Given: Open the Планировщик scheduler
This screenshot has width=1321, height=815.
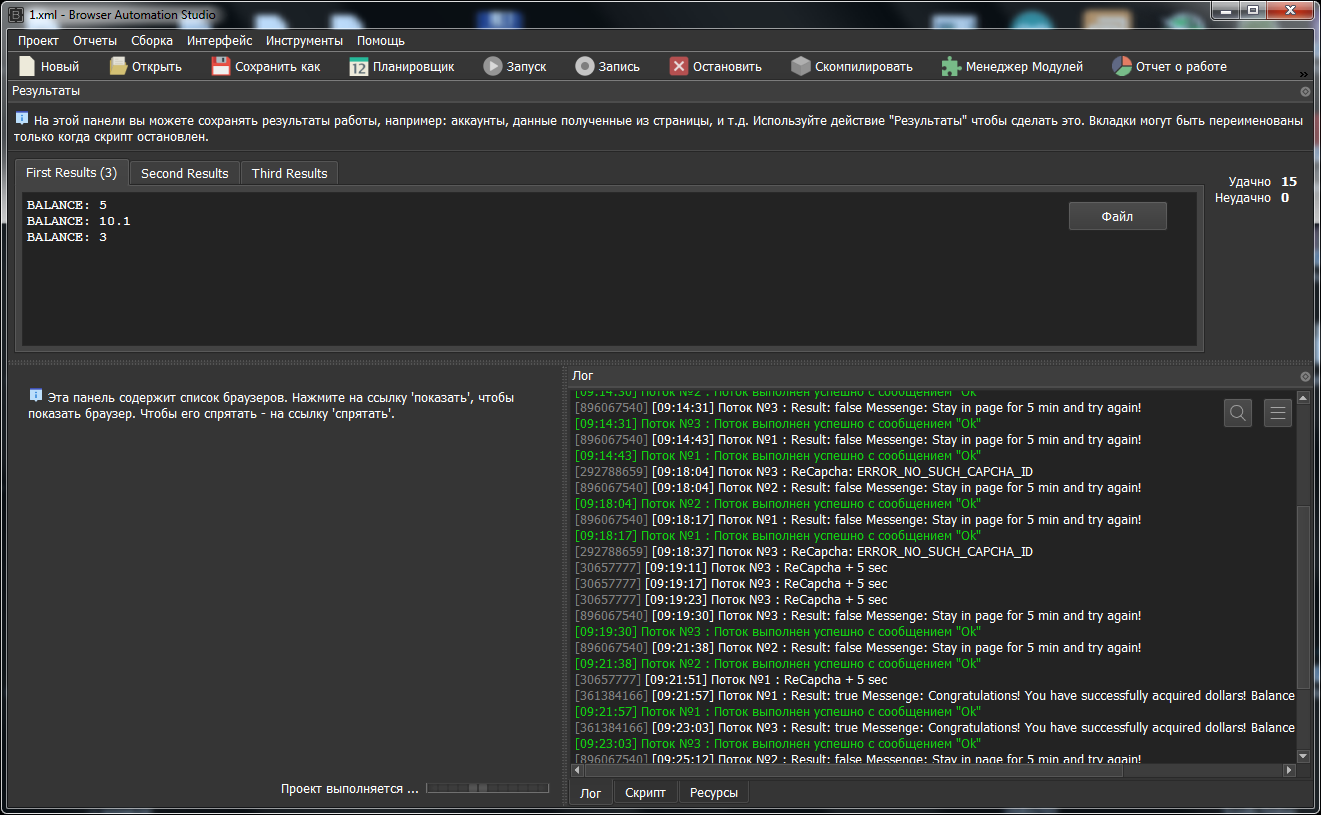Looking at the screenshot, I should tap(402, 66).
